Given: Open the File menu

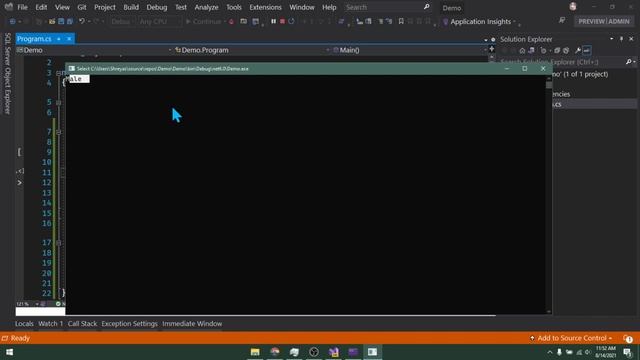Looking at the screenshot, I should (22, 7).
